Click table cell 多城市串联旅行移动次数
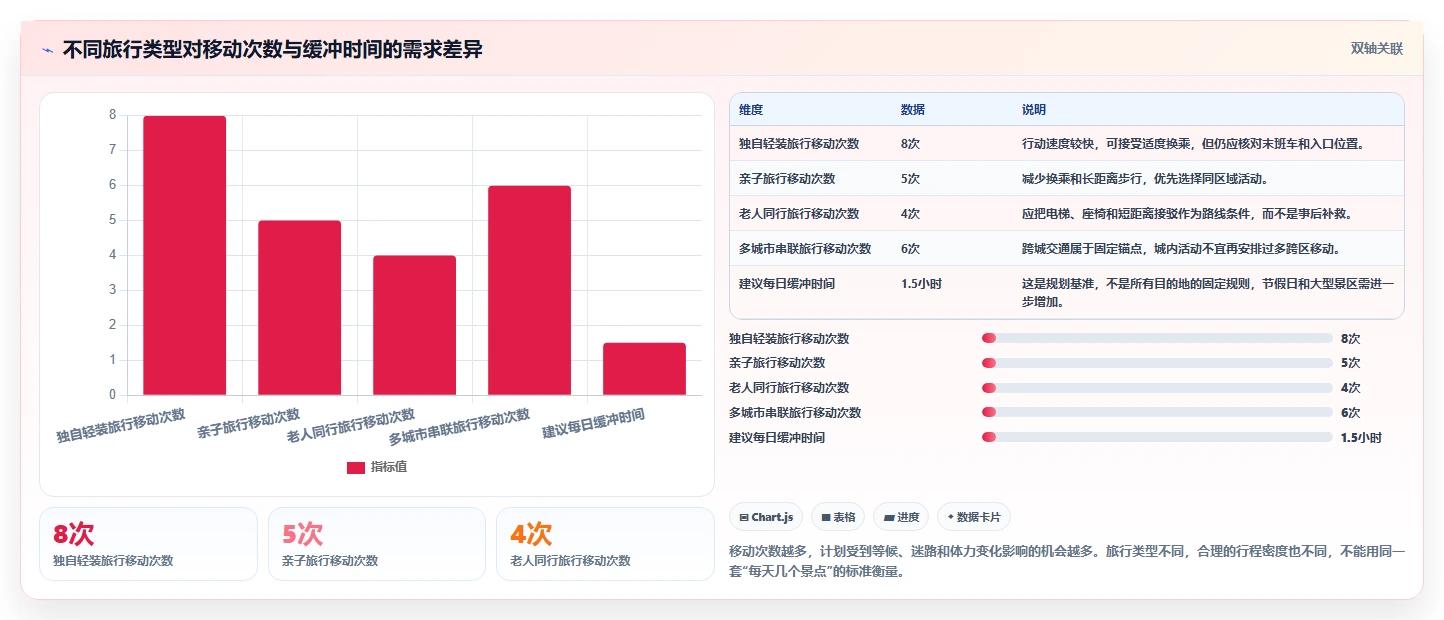The image size is (1444, 620). coord(805,248)
